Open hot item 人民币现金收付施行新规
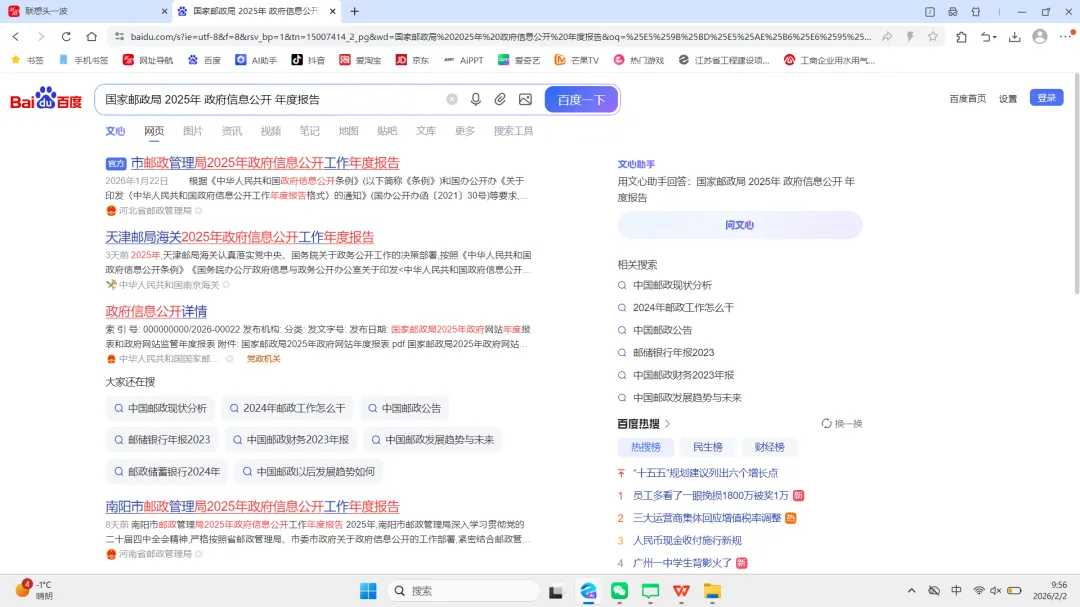Screen dimensions: 1080x607 pyautogui.click(x=687, y=540)
